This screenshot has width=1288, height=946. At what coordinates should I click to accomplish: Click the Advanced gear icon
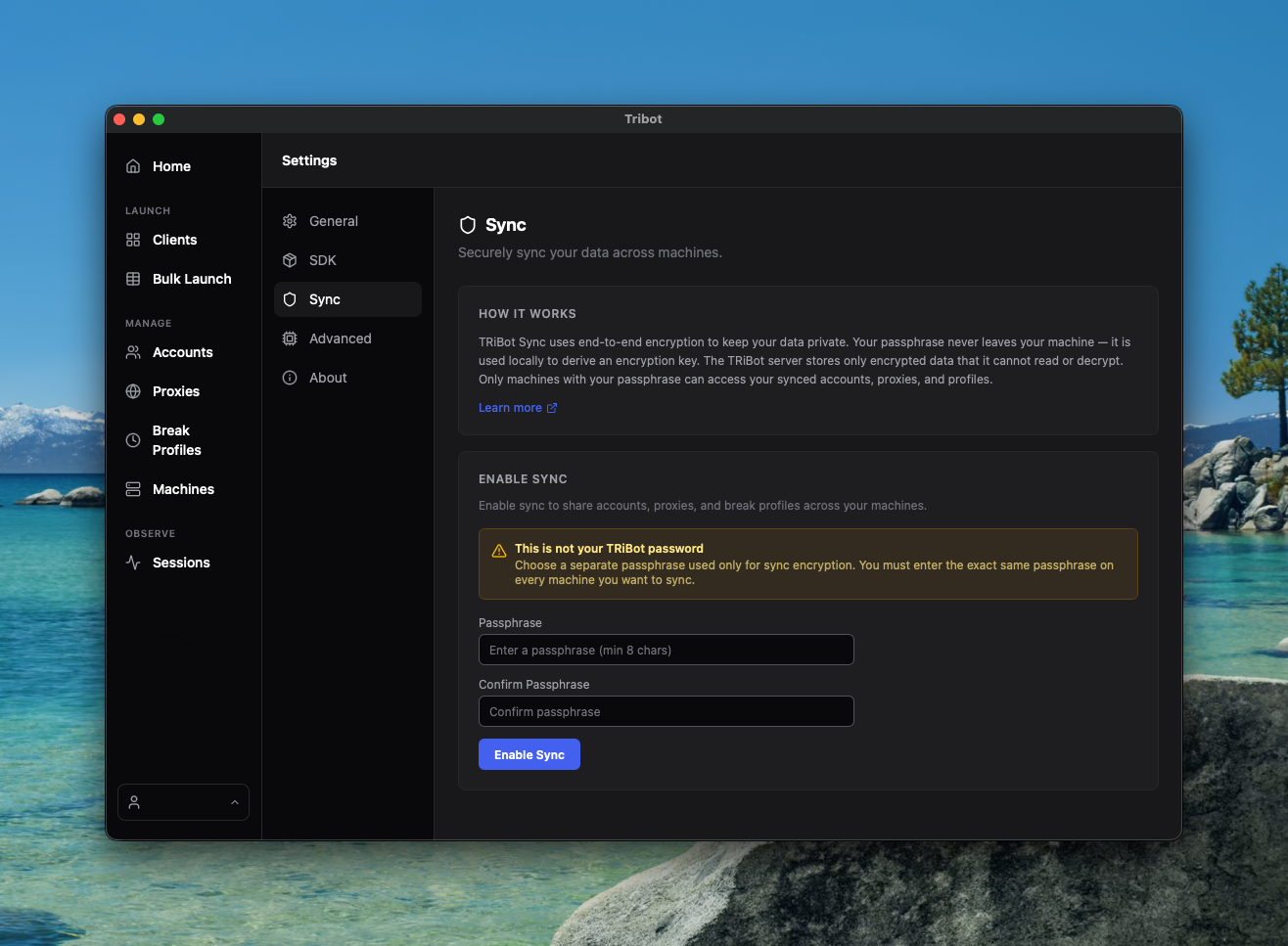point(290,338)
